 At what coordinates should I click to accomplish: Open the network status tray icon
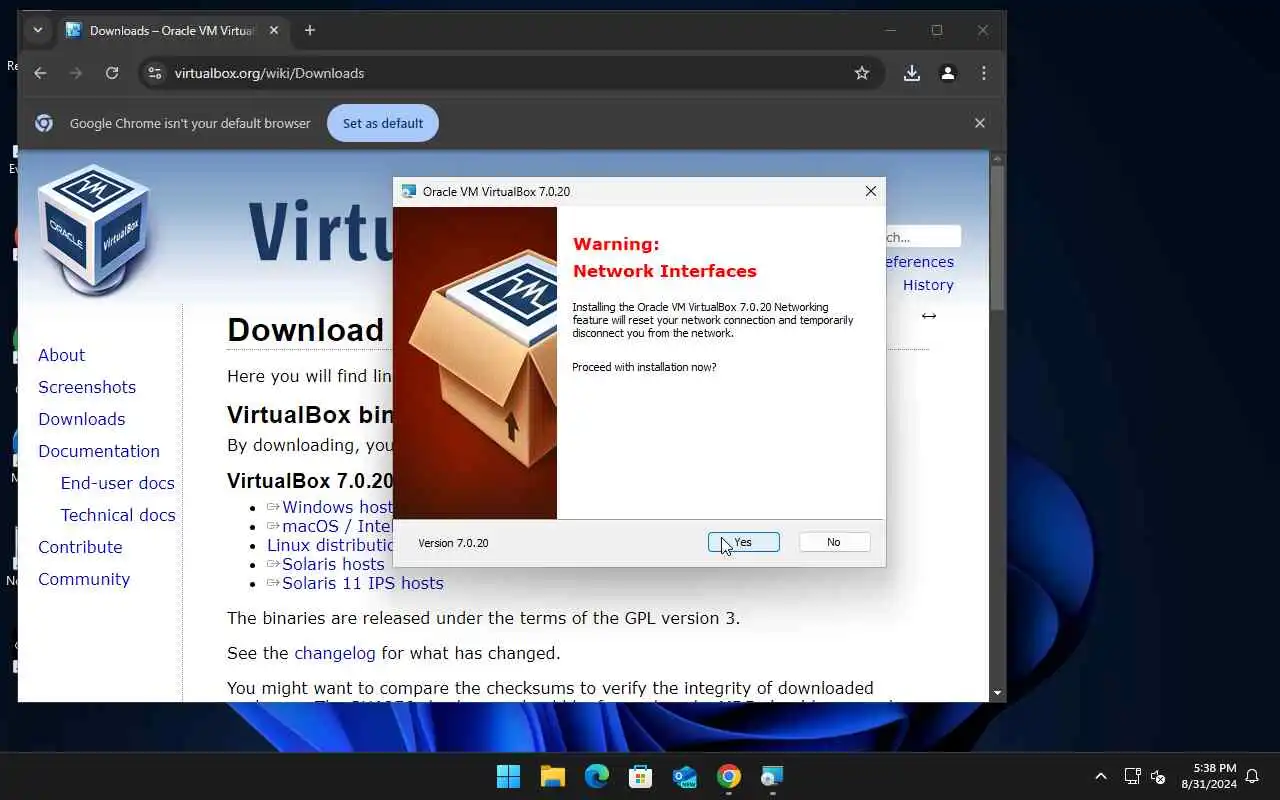pyautogui.click(x=1132, y=776)
